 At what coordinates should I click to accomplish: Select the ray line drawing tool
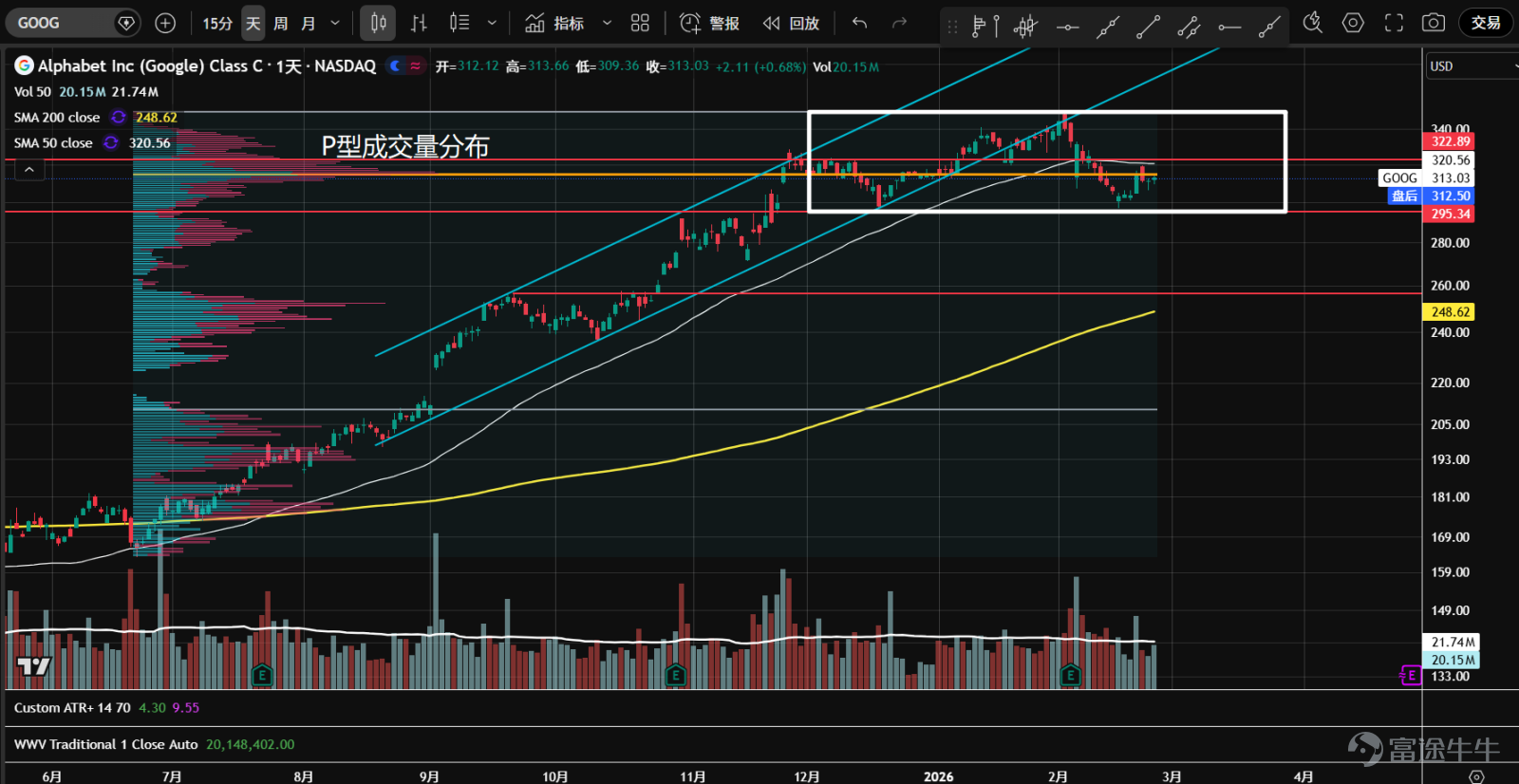tap(1269, 27)
